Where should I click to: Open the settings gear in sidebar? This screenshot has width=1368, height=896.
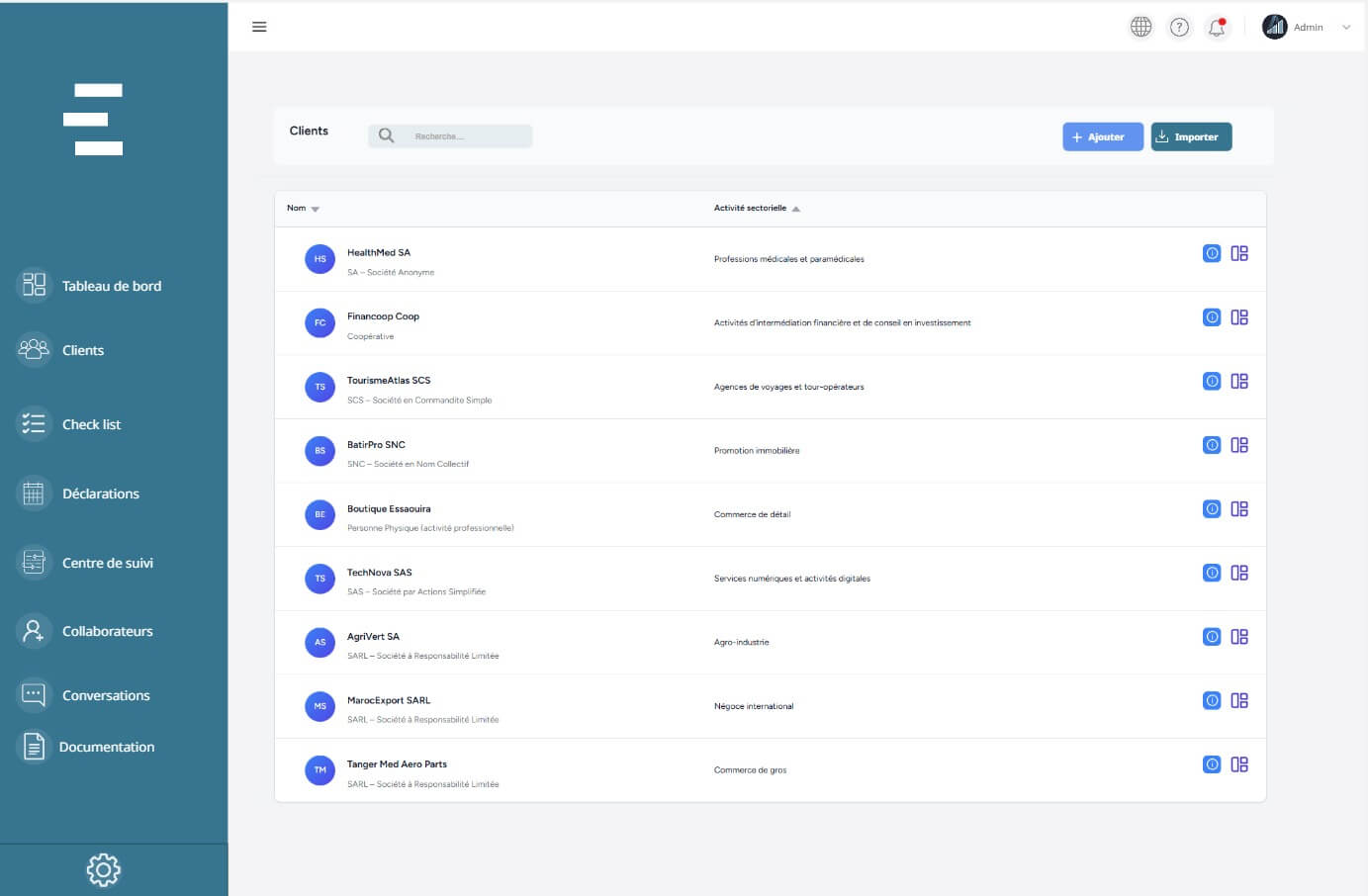[x=104, y=869]
